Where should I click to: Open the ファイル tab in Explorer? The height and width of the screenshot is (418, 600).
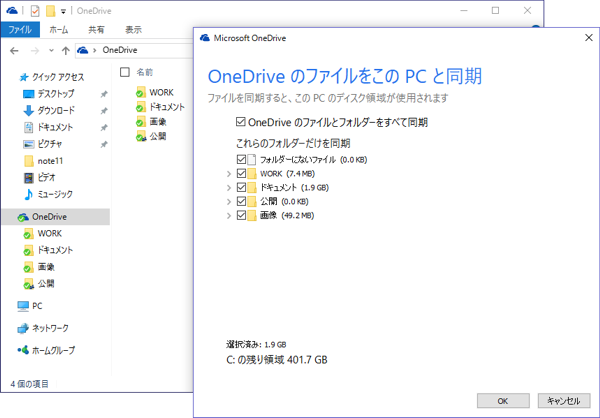click(x=20, y=29)
